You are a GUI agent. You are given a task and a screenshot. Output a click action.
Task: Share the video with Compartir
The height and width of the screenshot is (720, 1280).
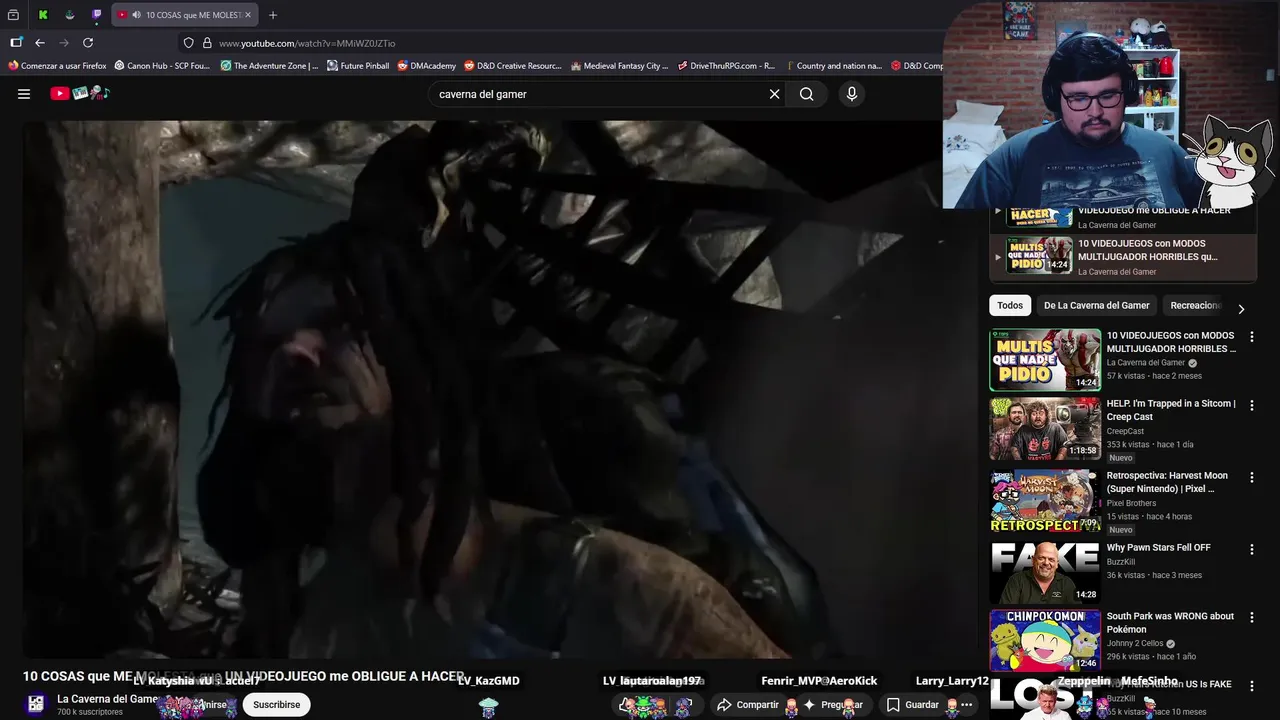[x=748, y=705]
